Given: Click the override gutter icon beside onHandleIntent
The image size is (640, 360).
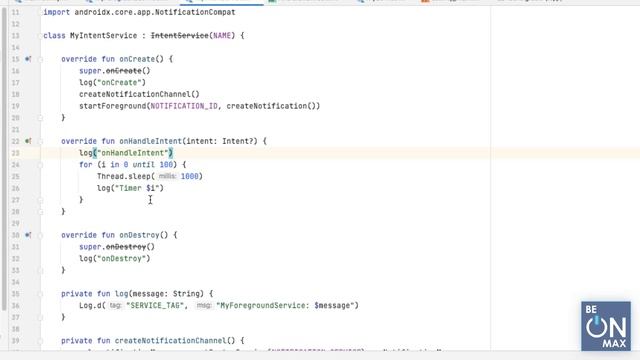Looking at the screenshot, I should pyautogui.click(x=28, y=141).
